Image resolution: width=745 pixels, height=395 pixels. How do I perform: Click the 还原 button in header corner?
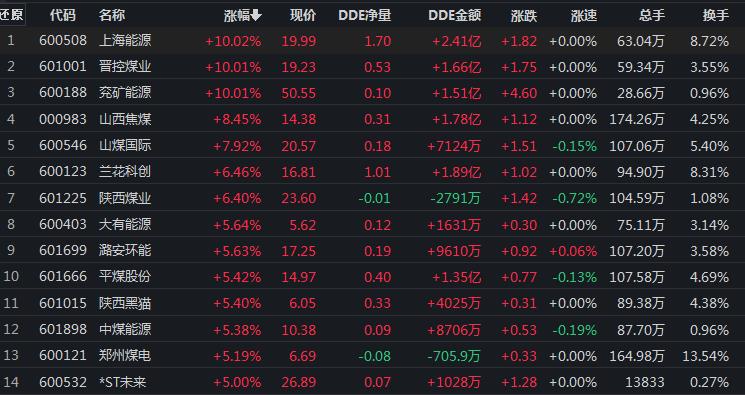(x=12, y=15)
